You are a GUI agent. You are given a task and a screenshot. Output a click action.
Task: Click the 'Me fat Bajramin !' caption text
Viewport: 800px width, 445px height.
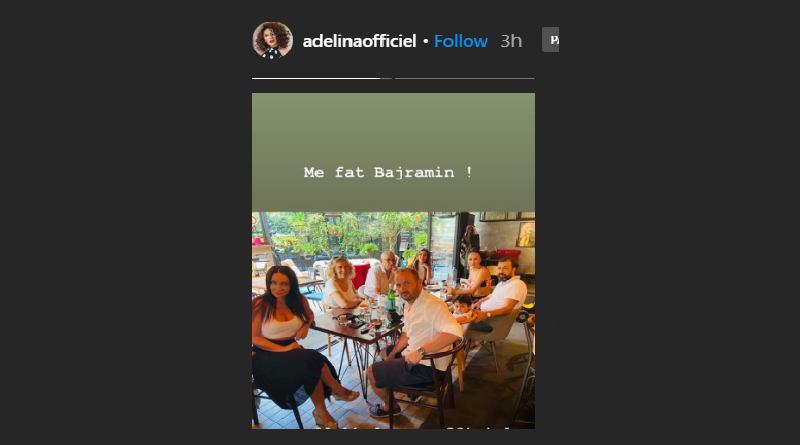389,173
